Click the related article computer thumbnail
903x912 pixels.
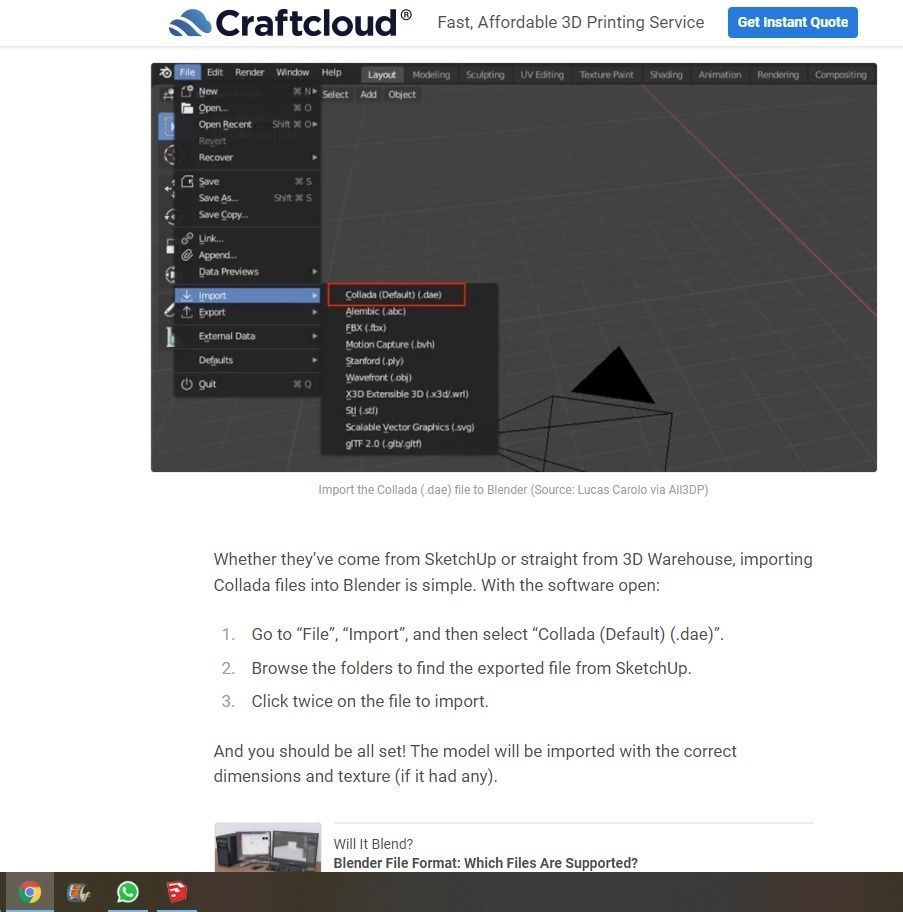pyautogui.click(x=267, y=847)
